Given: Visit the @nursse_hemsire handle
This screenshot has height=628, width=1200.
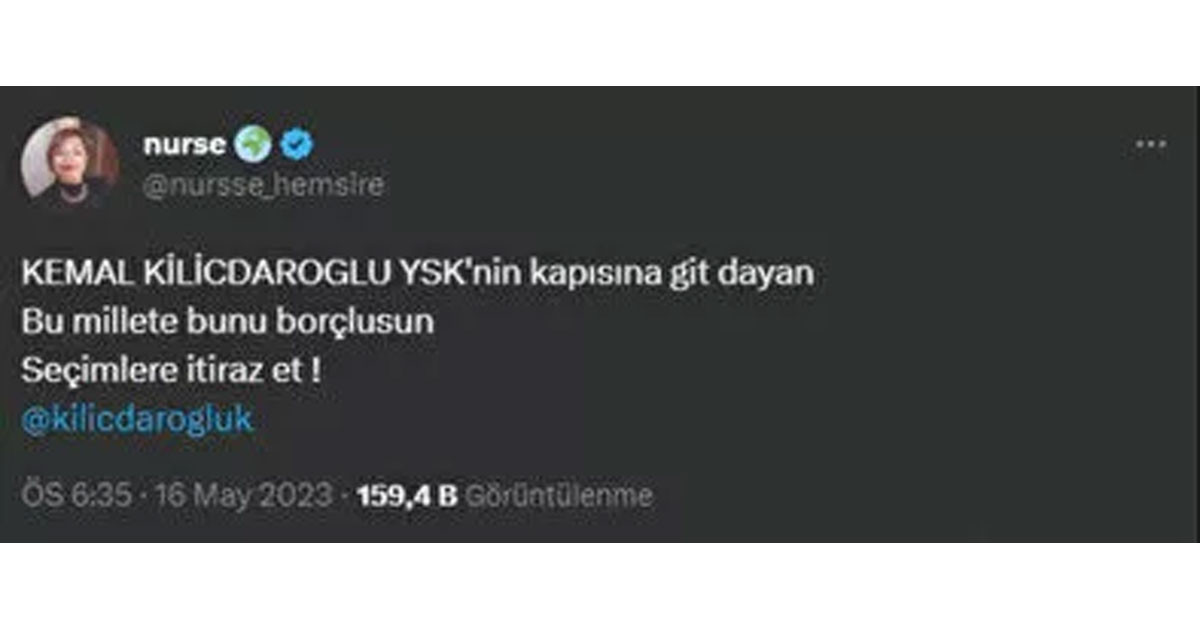Looking at the screenshot, I should [263, 186].
